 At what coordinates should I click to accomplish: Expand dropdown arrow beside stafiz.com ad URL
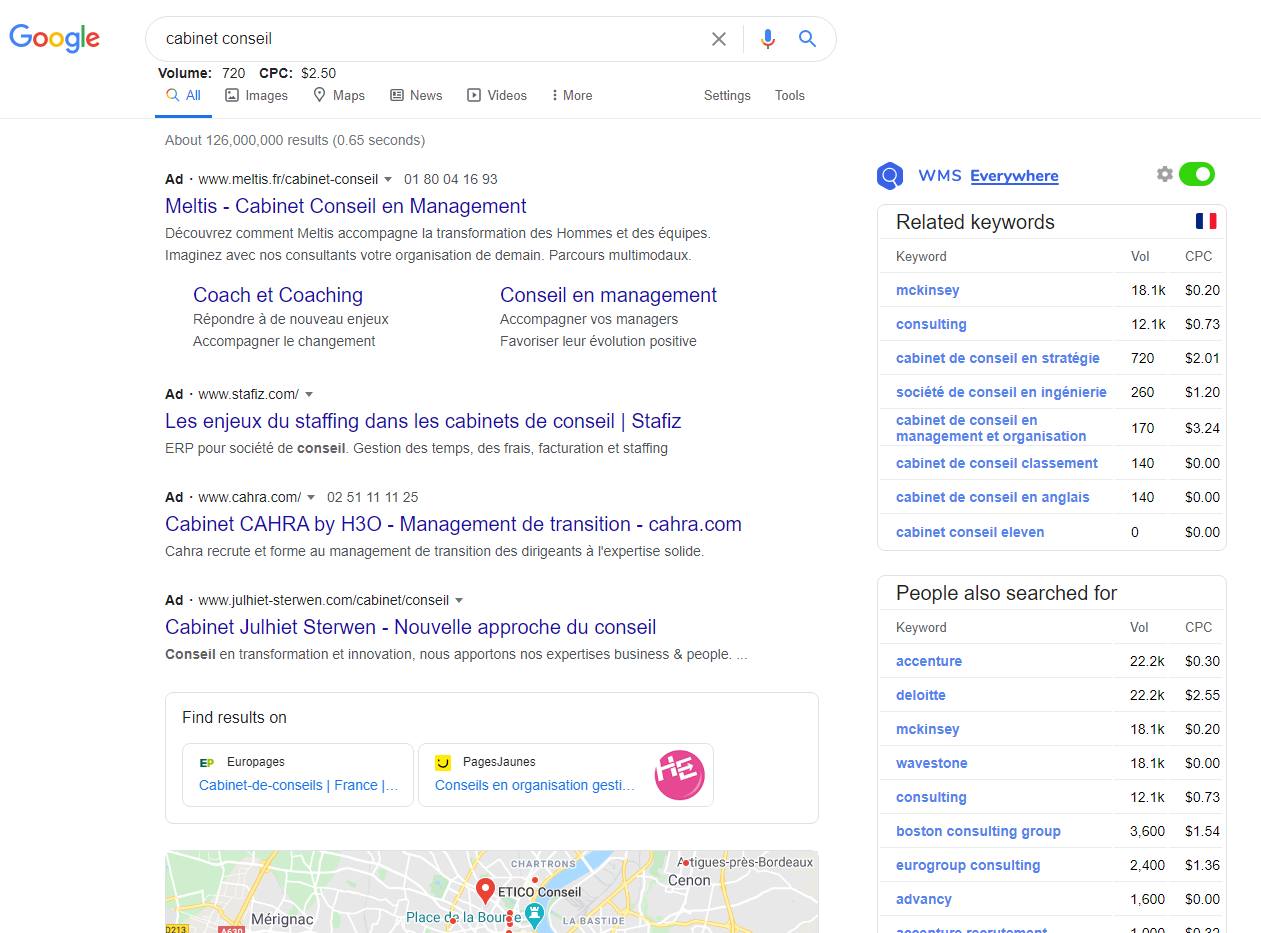coord(309,395)
